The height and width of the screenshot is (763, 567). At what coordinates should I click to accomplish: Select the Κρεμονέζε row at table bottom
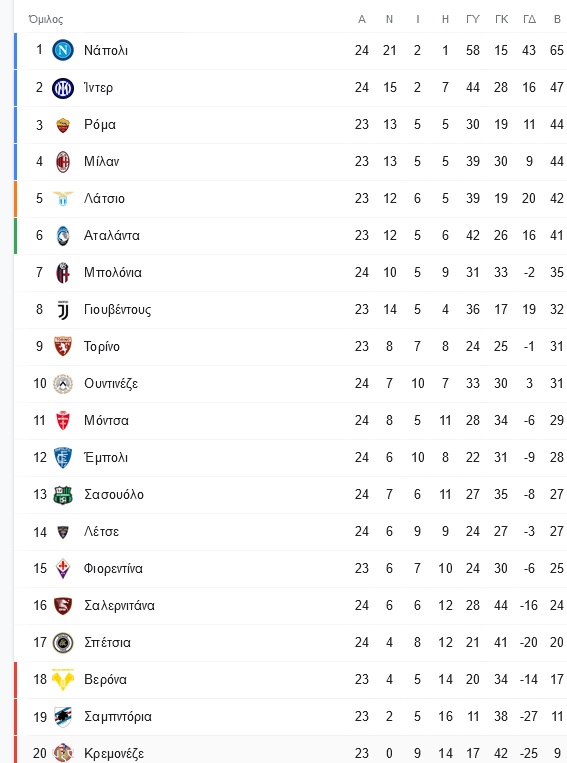(x=291, y=750)
